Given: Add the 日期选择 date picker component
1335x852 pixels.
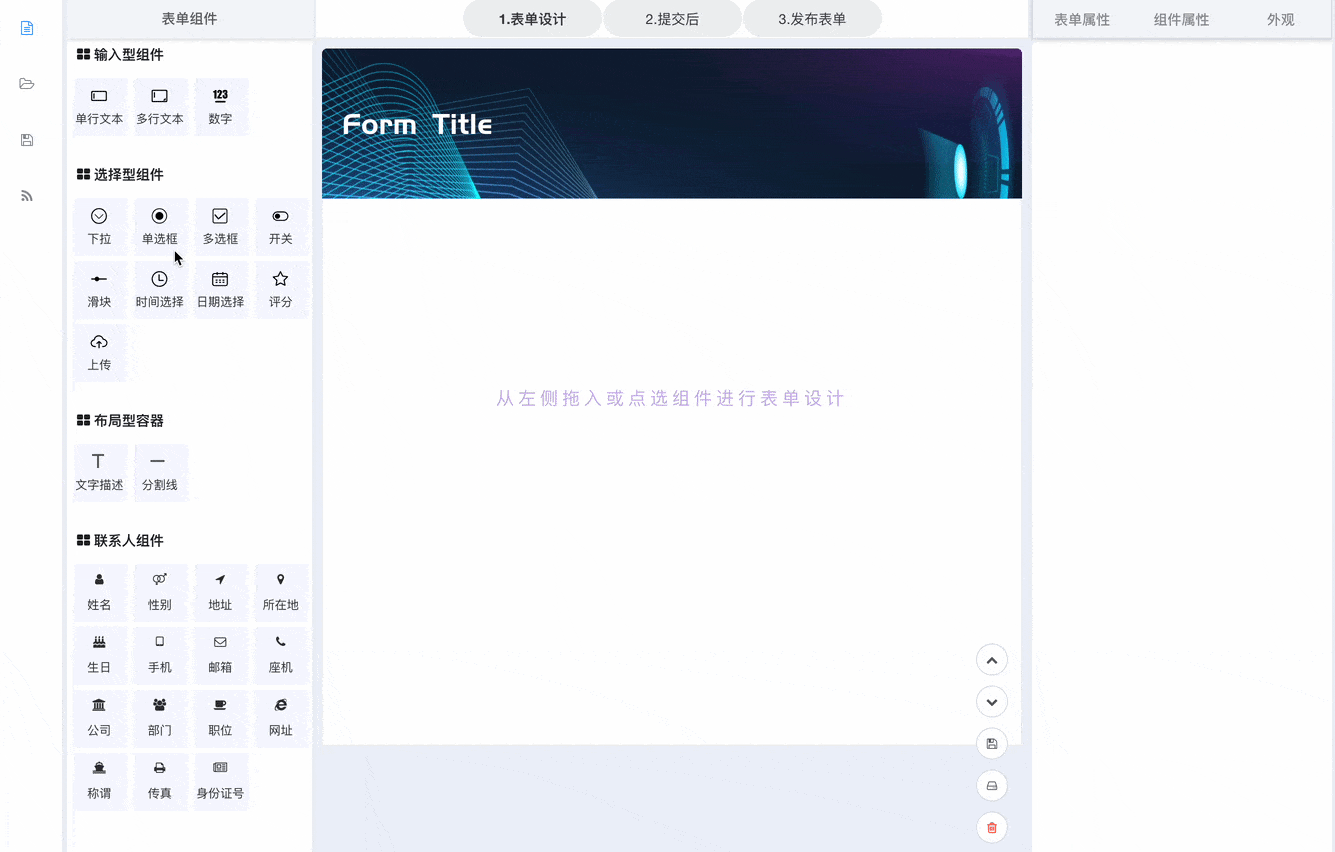Looking at the screenshot, I should [x=220, y=289].
